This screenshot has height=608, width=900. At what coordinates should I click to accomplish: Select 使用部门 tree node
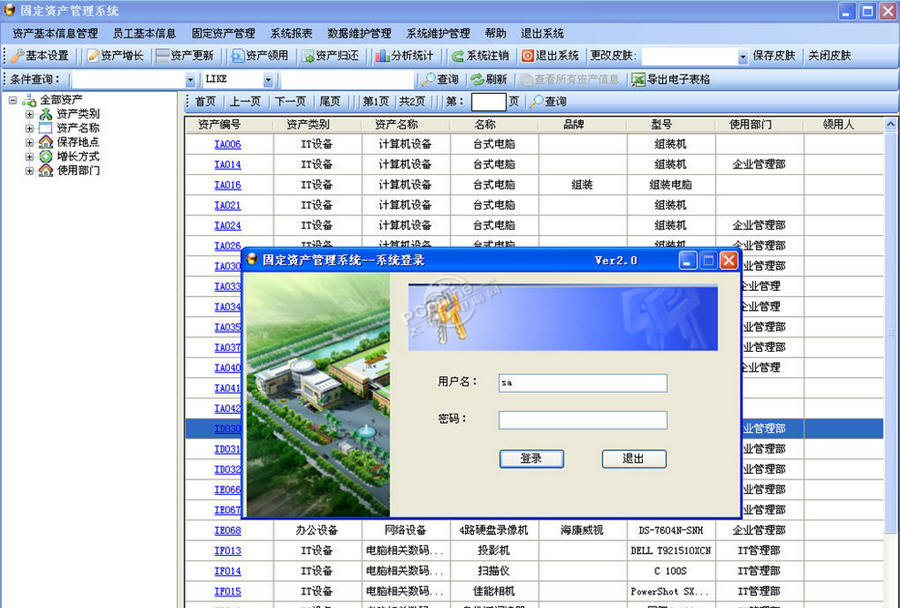point(78,170)
